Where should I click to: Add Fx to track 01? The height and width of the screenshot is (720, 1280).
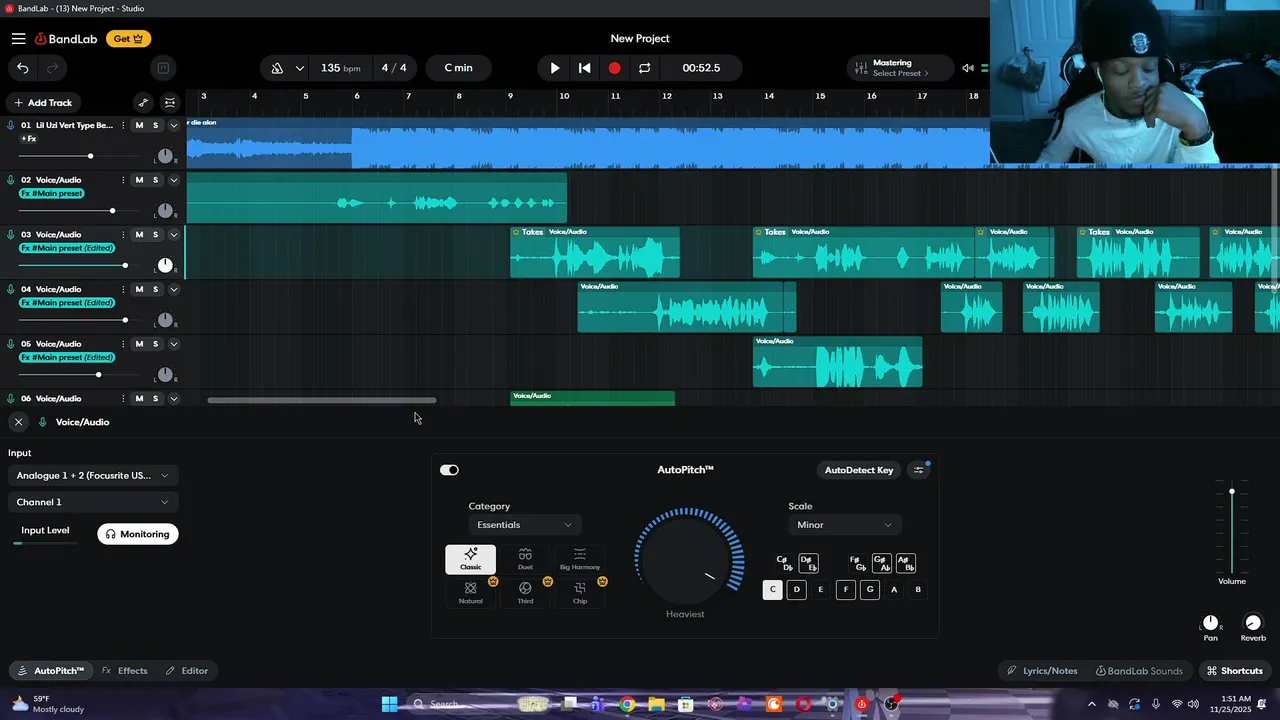pos(29,139)
